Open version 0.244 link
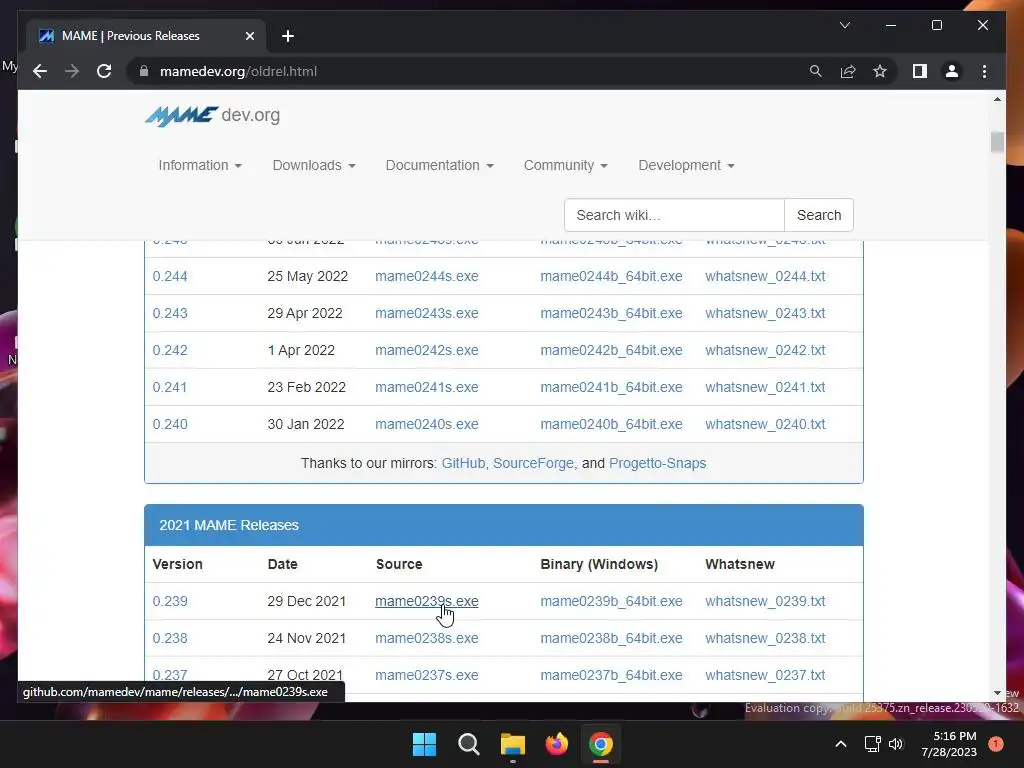This screenshot has width=1024, height=768. (x=170, y=276)
